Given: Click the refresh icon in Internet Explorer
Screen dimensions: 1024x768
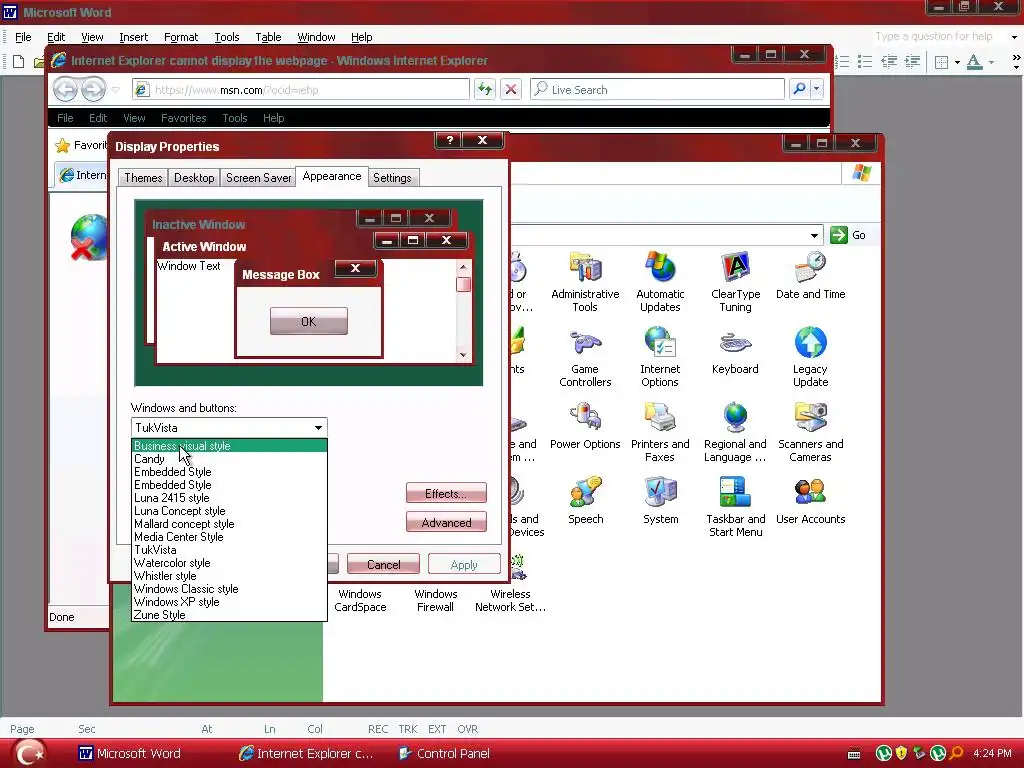Looking at the screenshot, I should 485,89.
